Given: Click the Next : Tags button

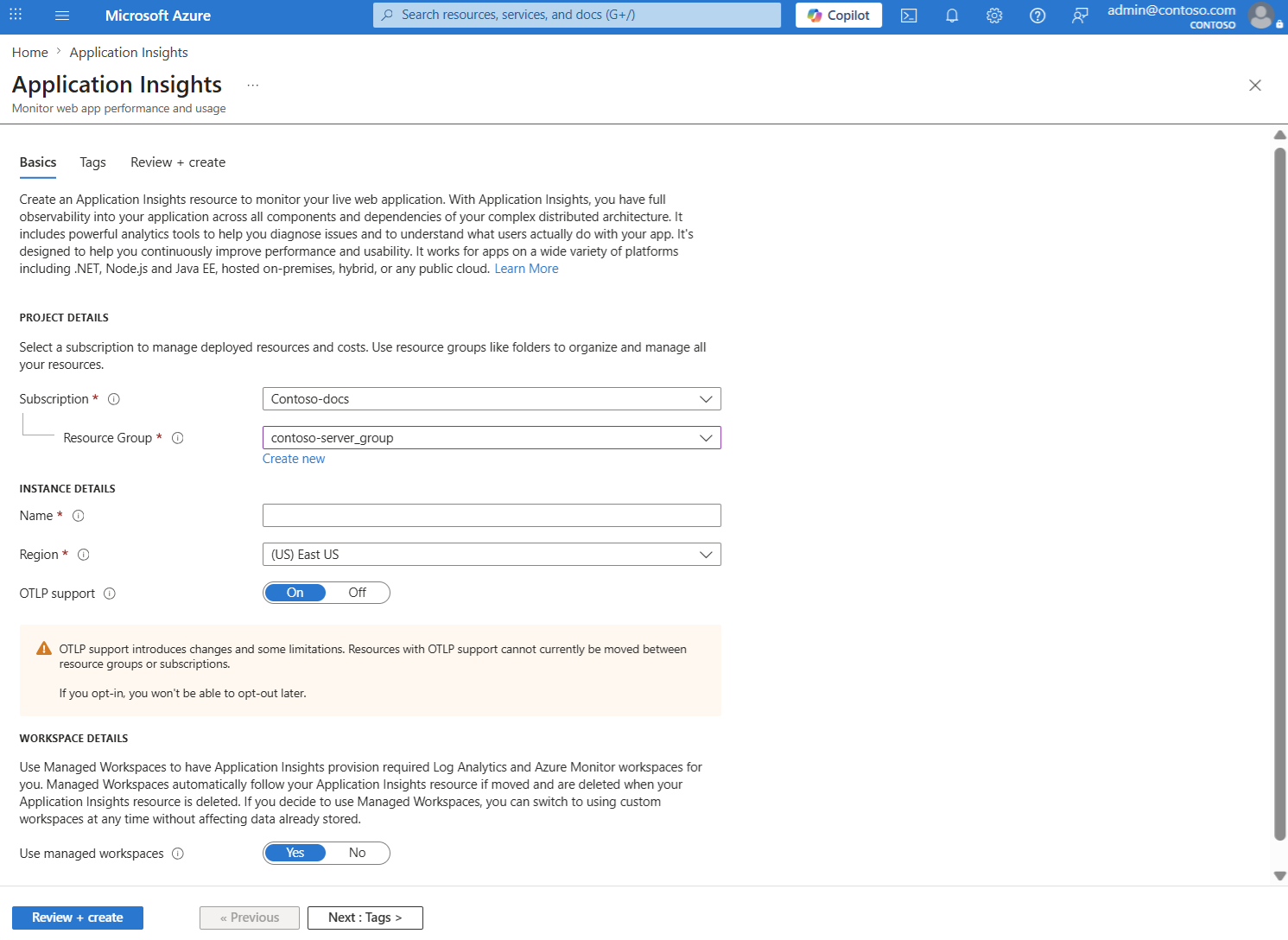Looking at the screenshot, I should coord(365,918).
